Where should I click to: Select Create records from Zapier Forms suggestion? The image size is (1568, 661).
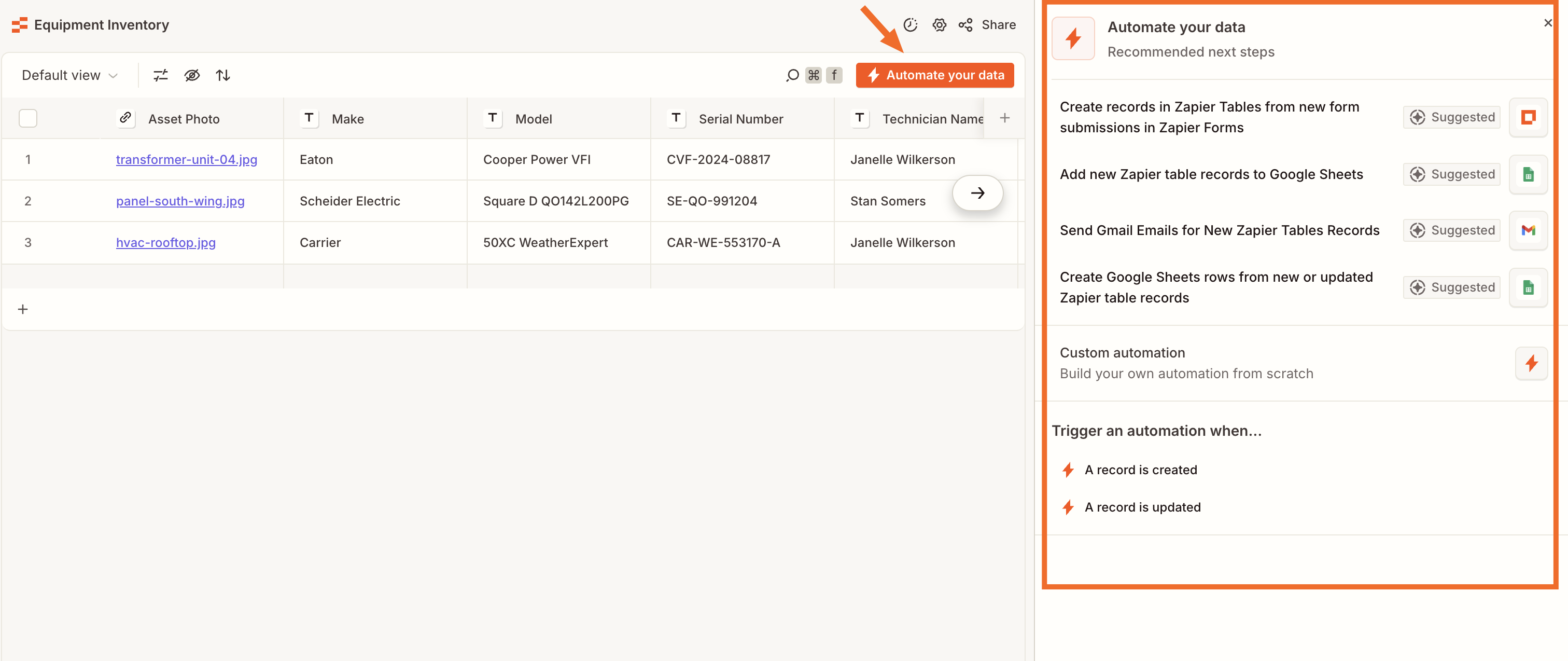pyautogui.click(x=1303, y=117)
